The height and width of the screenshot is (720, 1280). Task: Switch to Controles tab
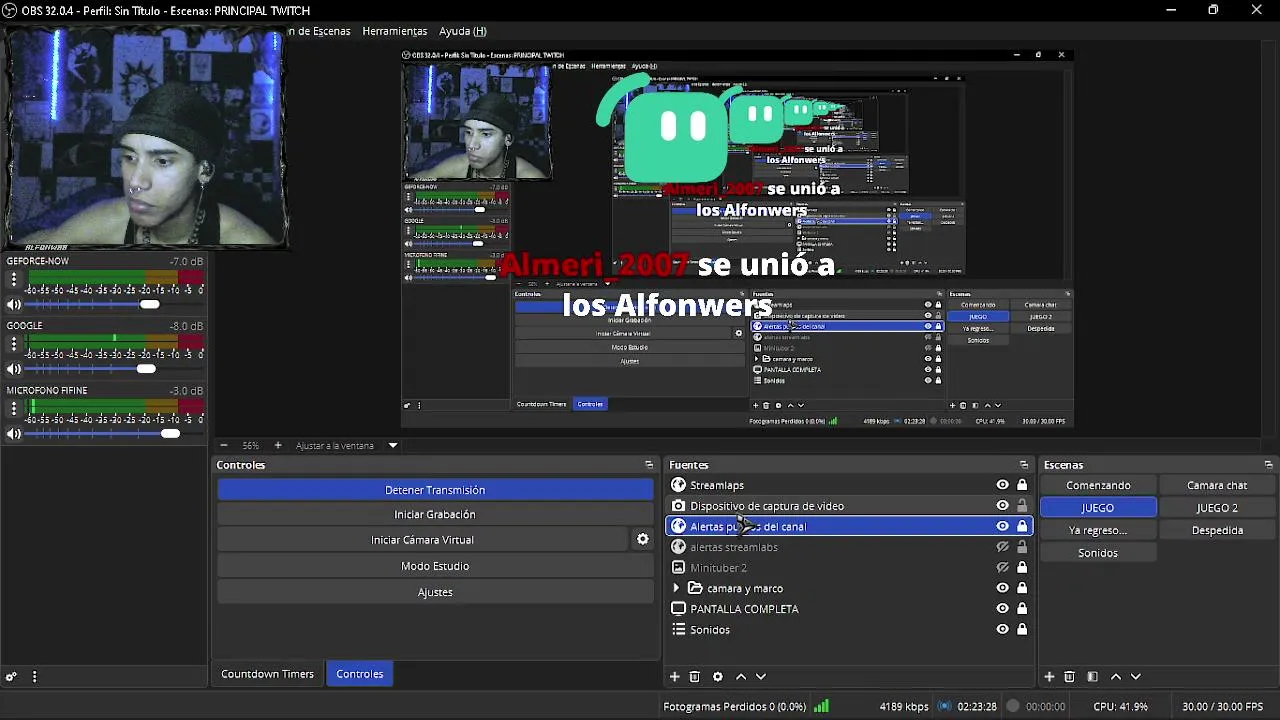click(x=360, y=674)
